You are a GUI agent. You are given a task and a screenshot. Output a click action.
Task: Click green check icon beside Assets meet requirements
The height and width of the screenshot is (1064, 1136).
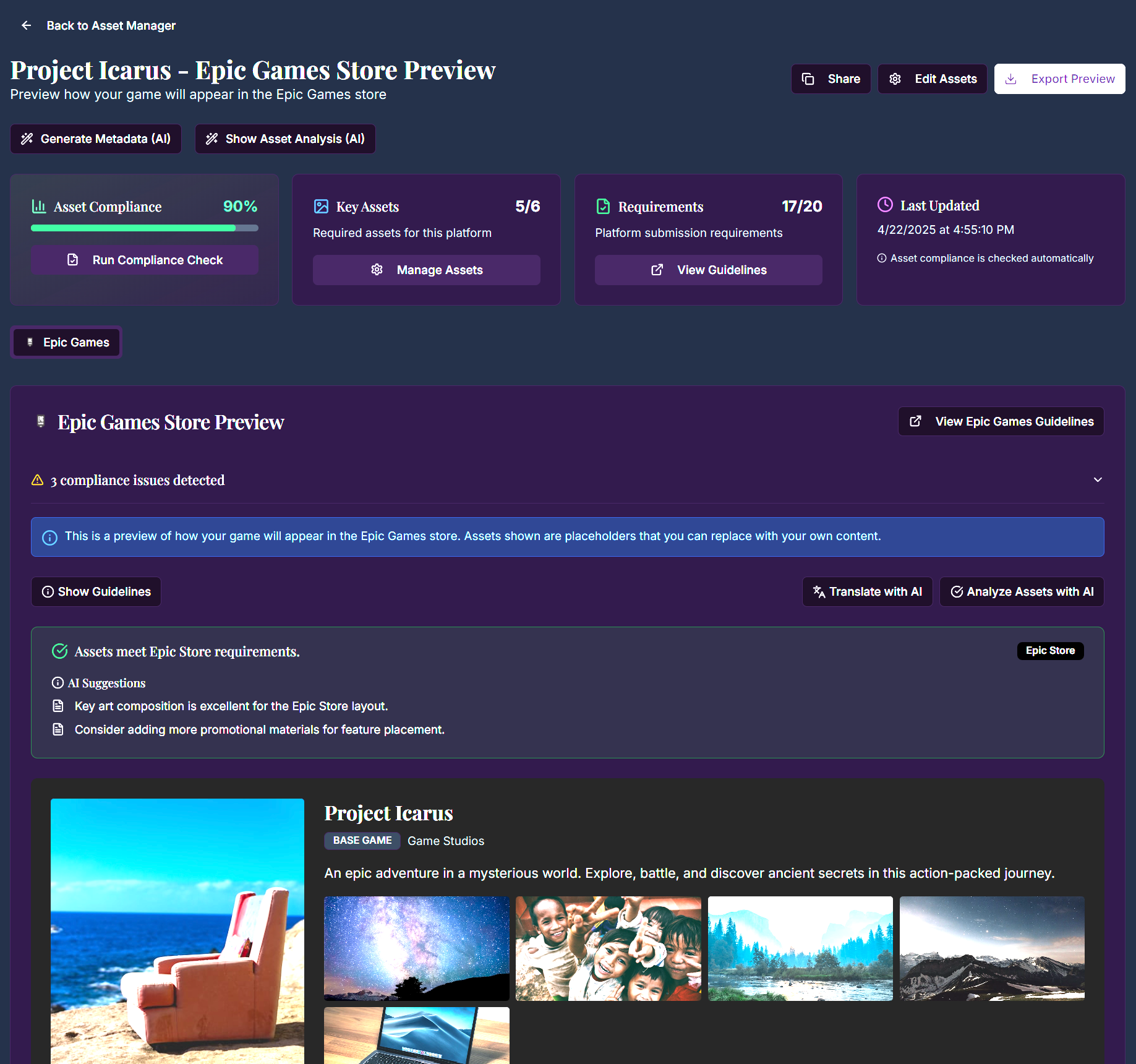pos(60,651)
